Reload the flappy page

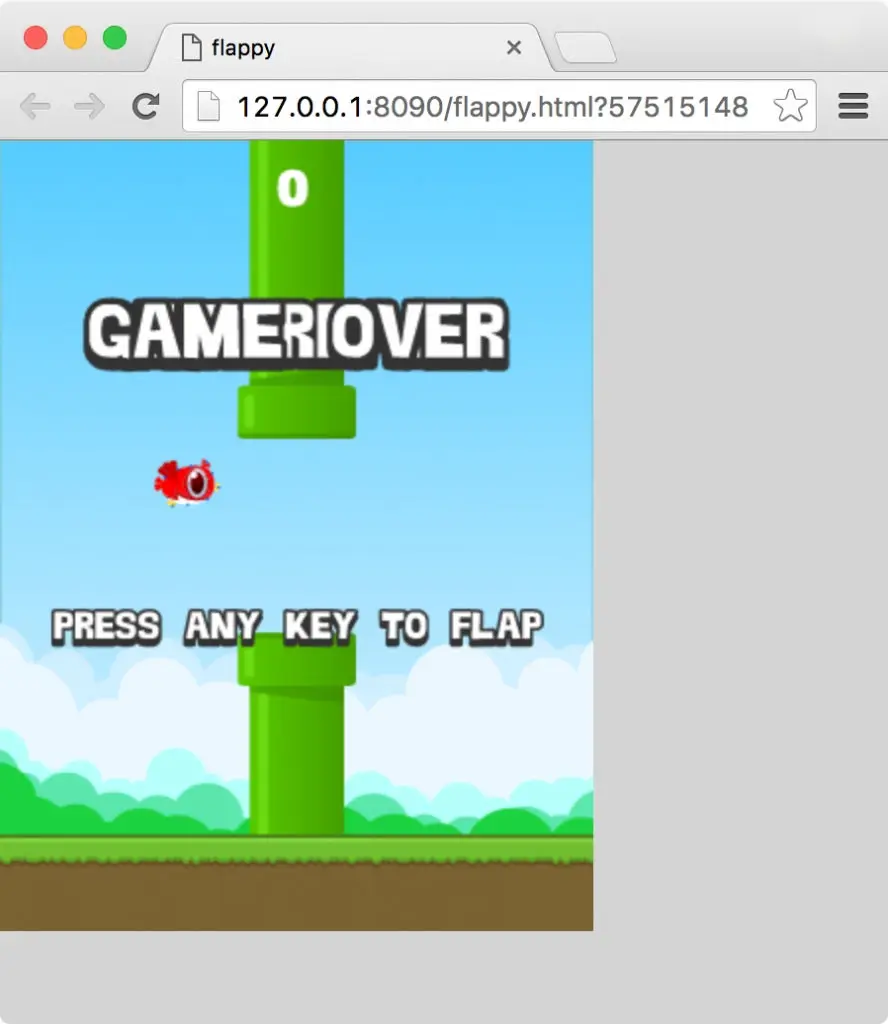tap(146, 106)
